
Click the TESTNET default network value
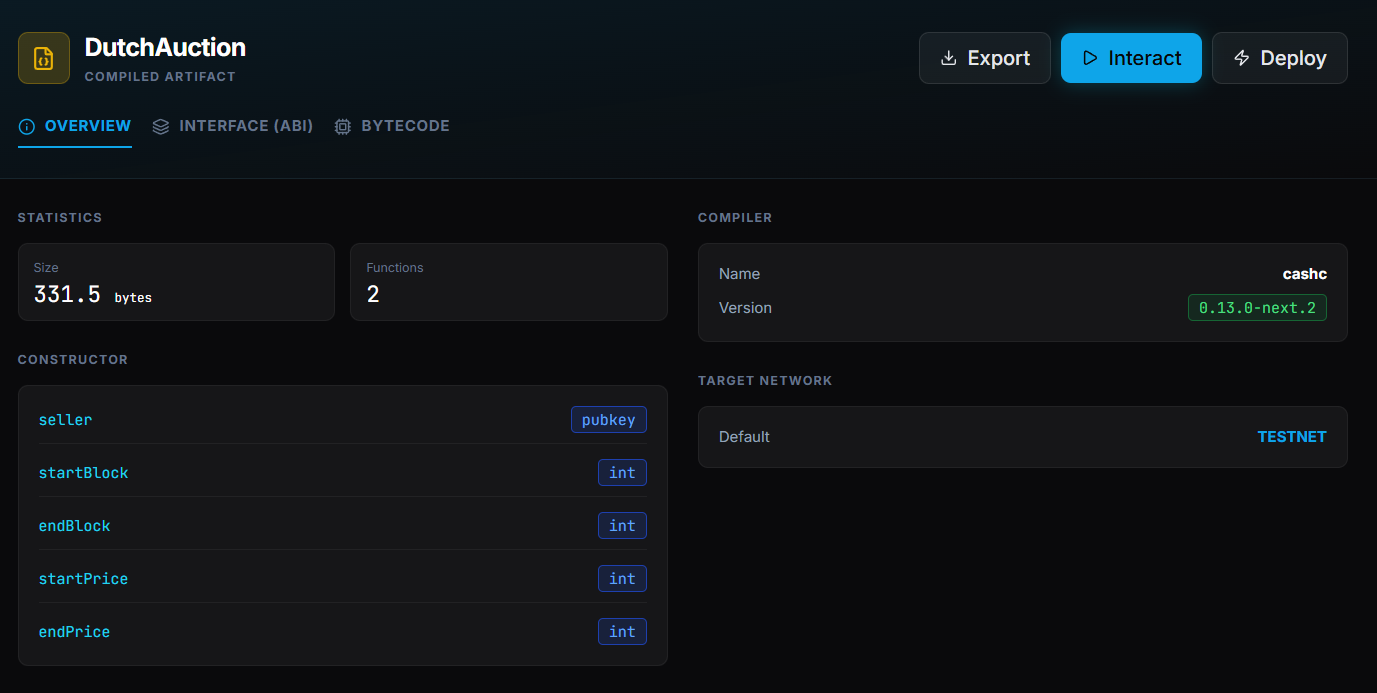point(1291,437)
